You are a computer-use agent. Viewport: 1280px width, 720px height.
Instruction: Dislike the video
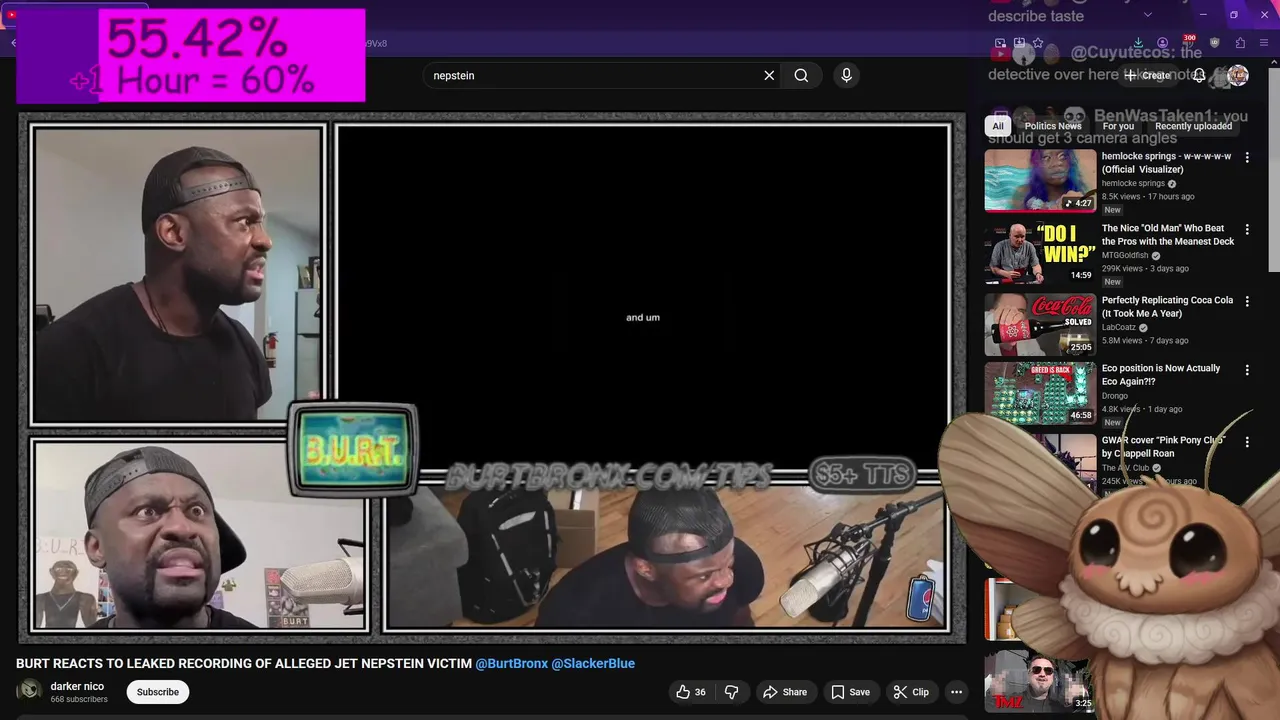pos(731,692)
